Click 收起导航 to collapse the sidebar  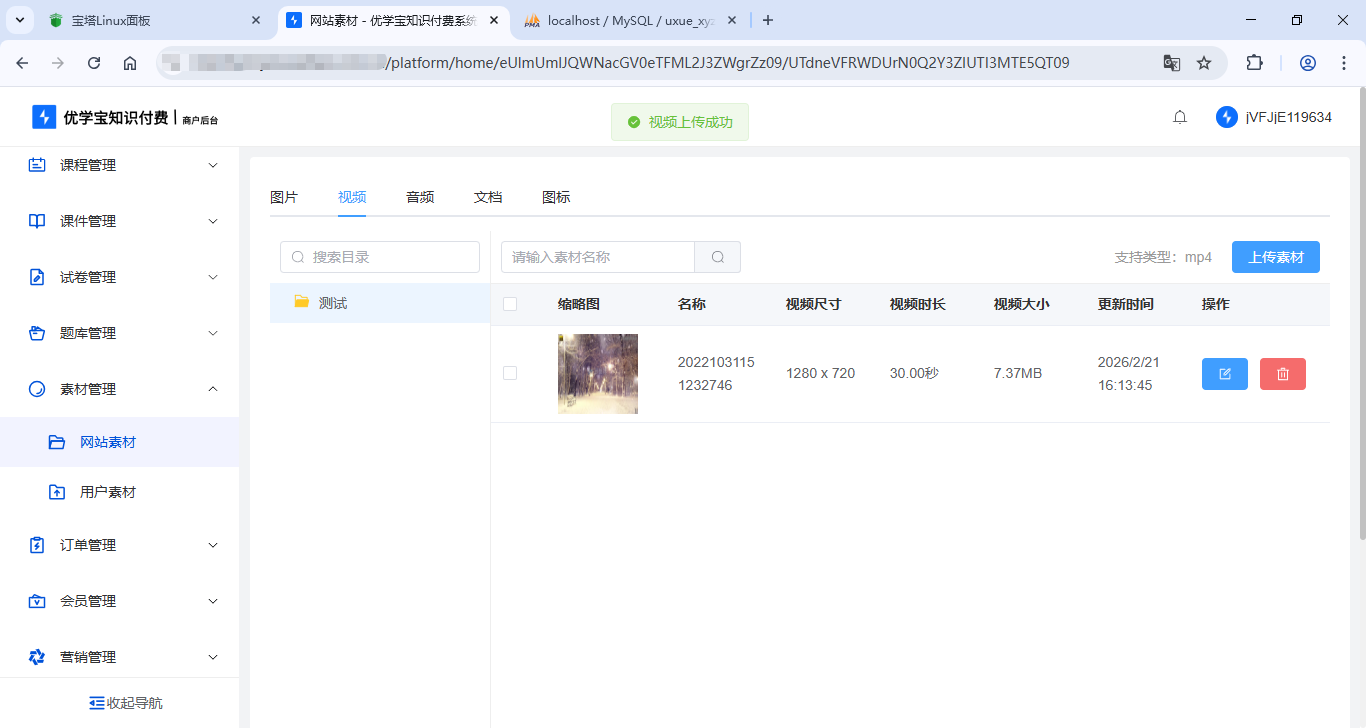tap(126, 702)
